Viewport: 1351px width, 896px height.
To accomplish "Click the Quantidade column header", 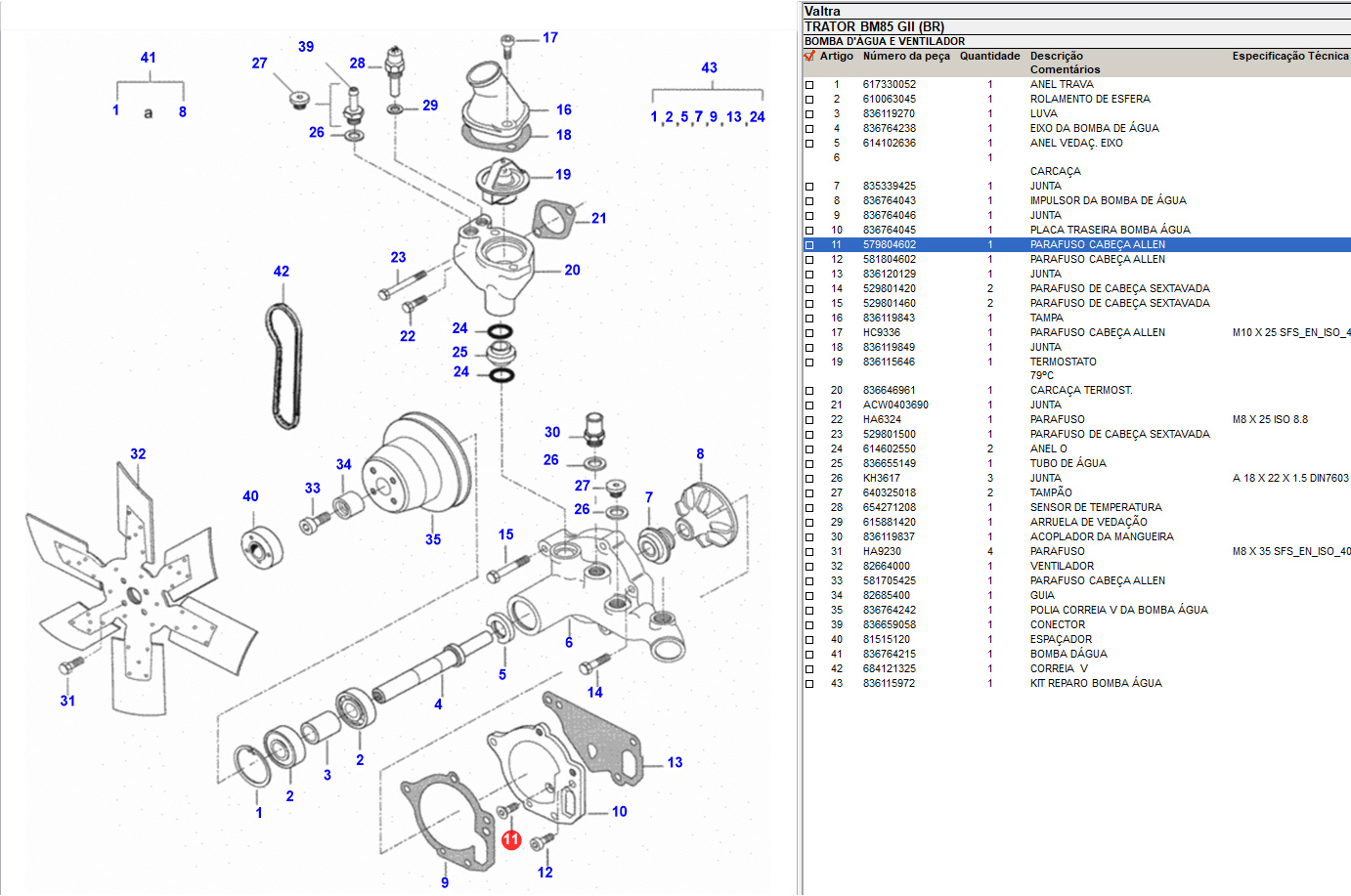I will 989,57.
